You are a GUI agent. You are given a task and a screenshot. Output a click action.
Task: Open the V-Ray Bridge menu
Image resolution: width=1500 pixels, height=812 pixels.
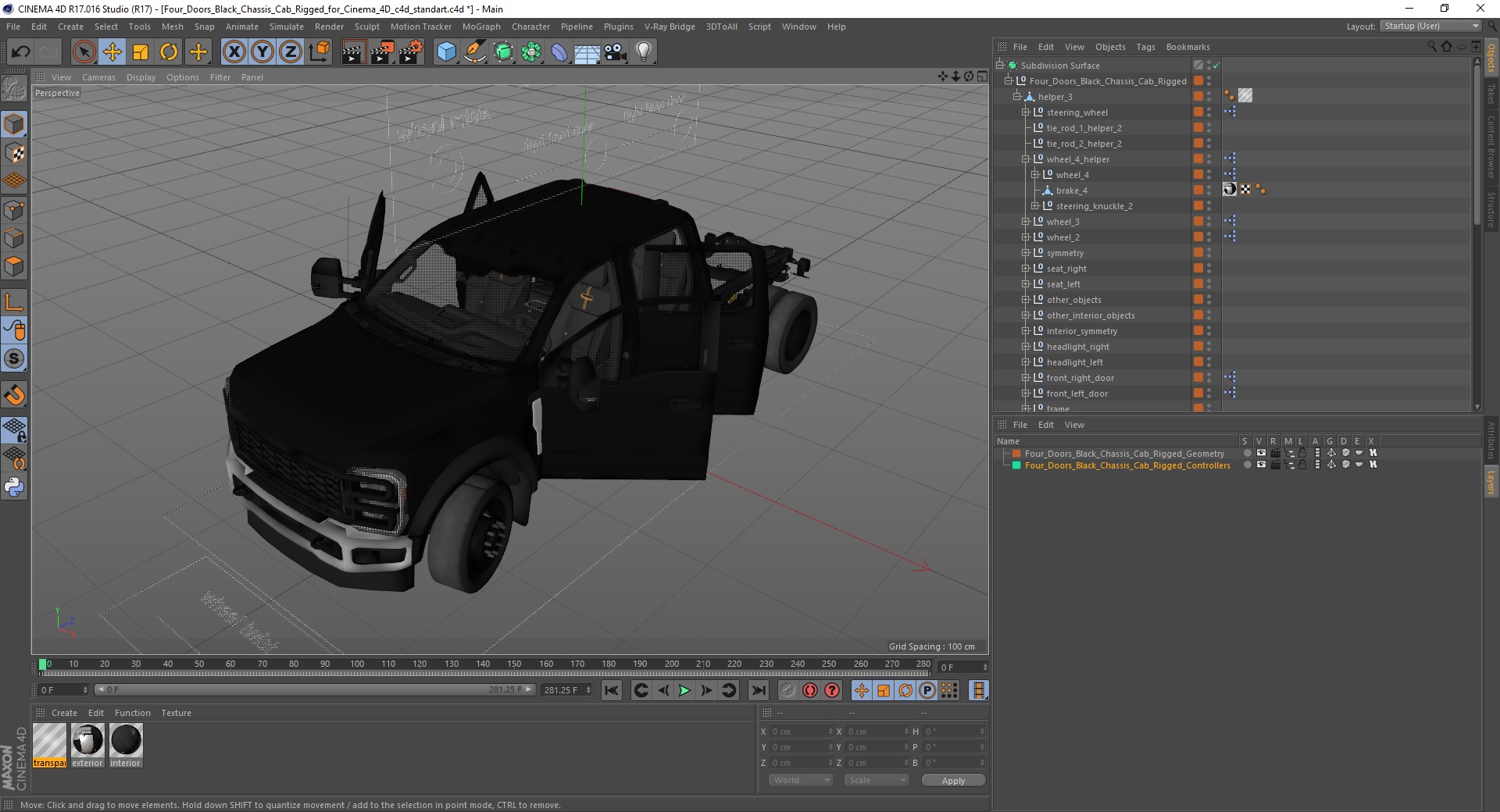pos(670,27)
